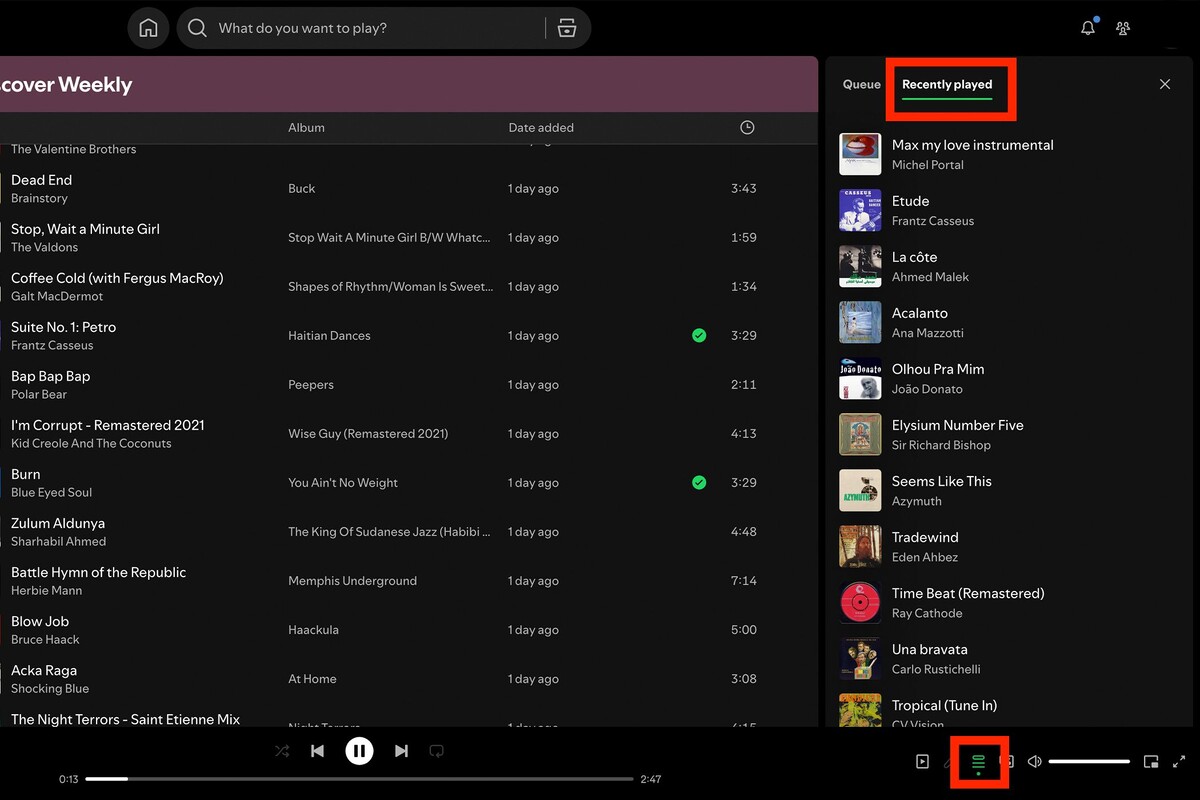Open You Ain't No Weight album
The width and height of the screenshot is (1200, 800).
(x=343, y=483)
